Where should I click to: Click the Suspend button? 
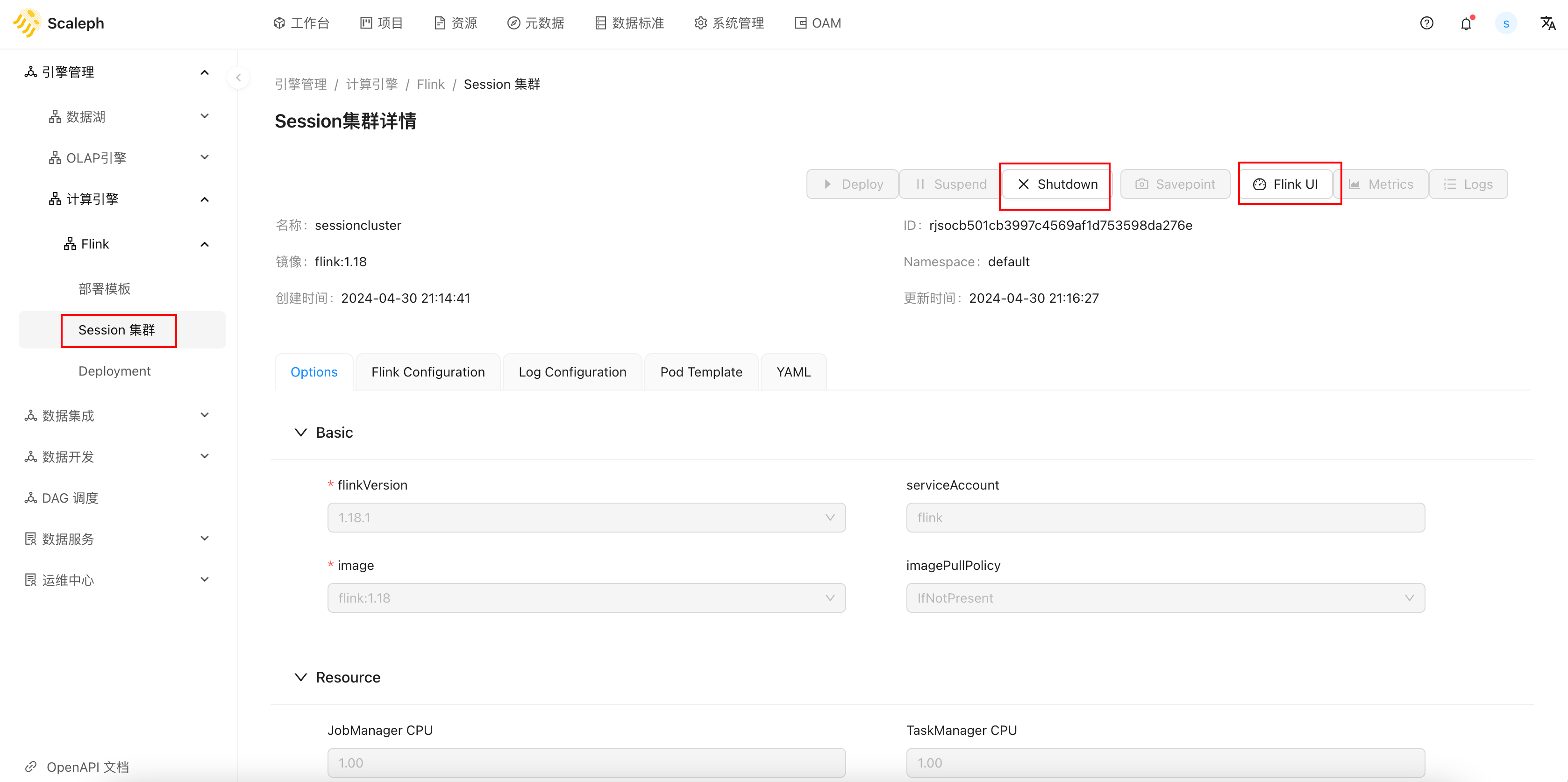[x=951, y=184]
